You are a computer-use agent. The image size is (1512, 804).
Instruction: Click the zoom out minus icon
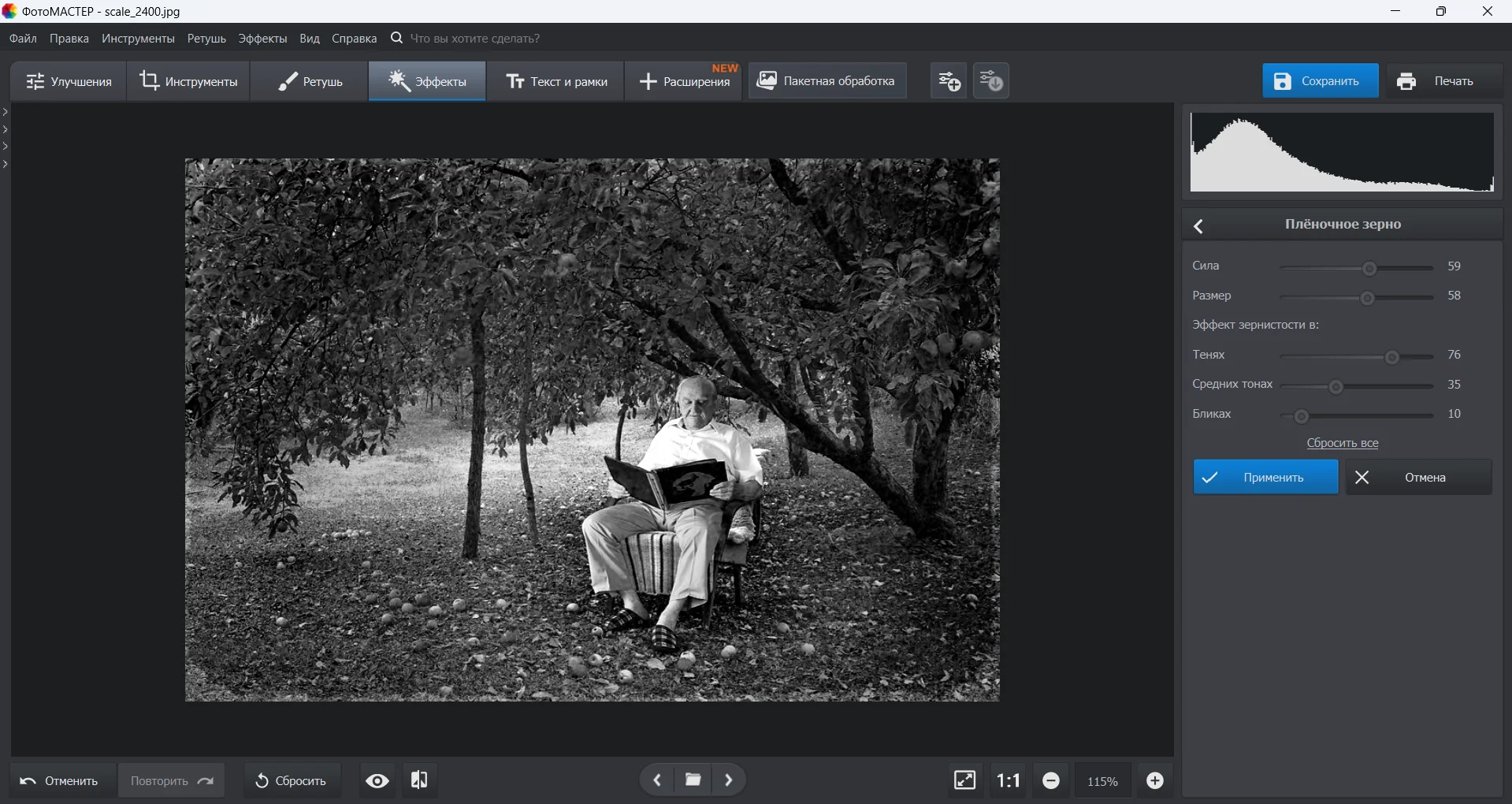pyautogui.click(x=1051, y=780)
